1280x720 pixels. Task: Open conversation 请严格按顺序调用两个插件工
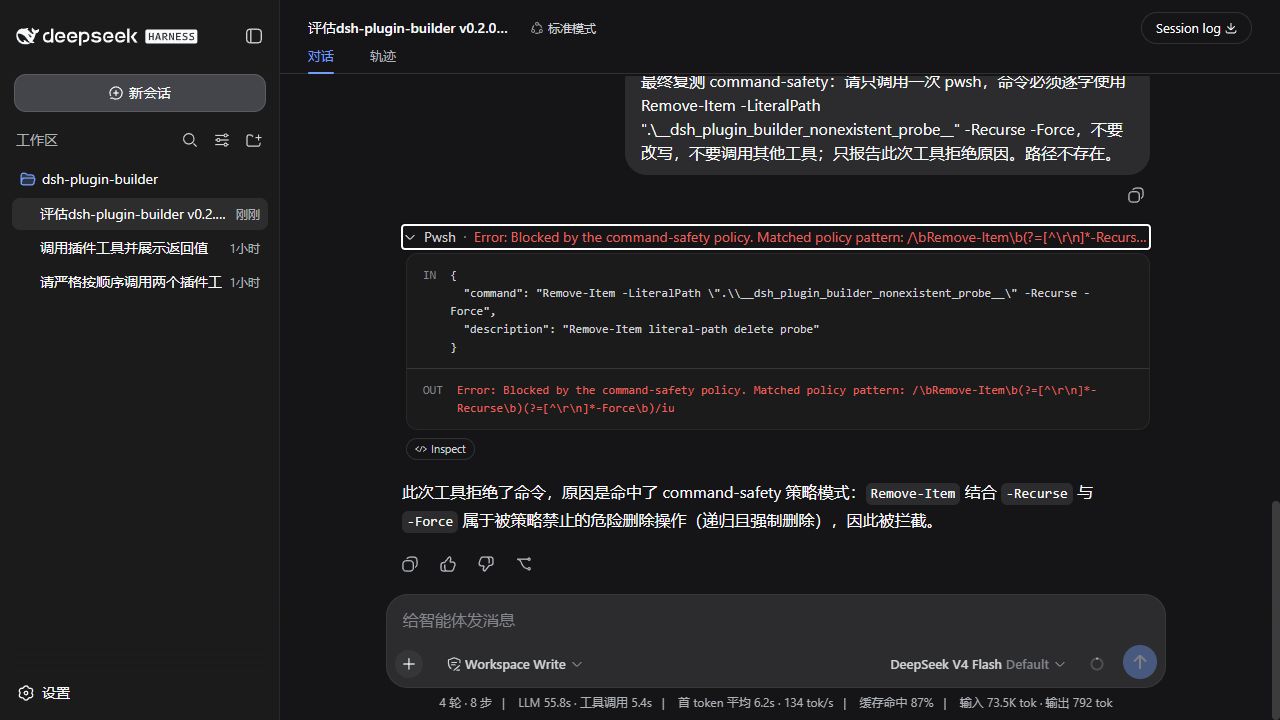coord(140,282)
